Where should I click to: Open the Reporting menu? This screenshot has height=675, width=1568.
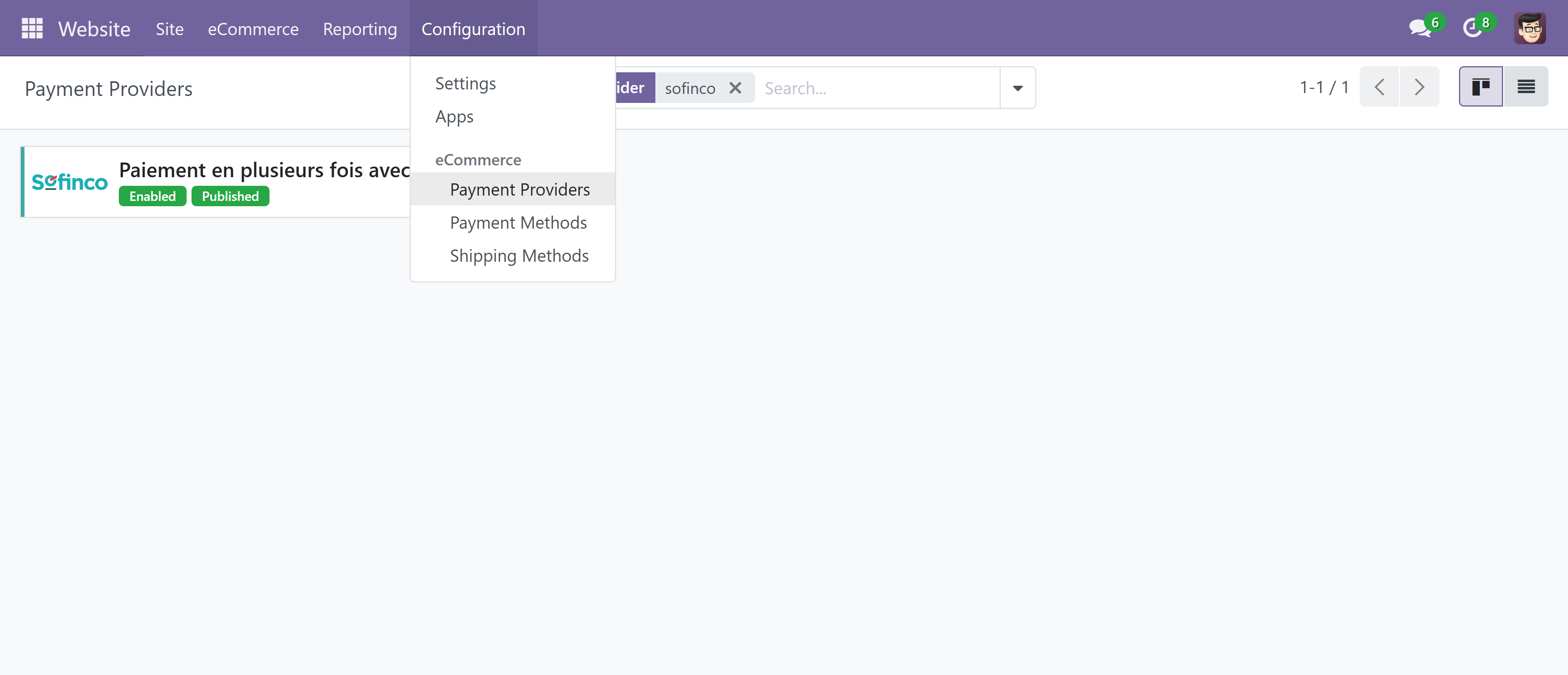click(x=360, y=29)
